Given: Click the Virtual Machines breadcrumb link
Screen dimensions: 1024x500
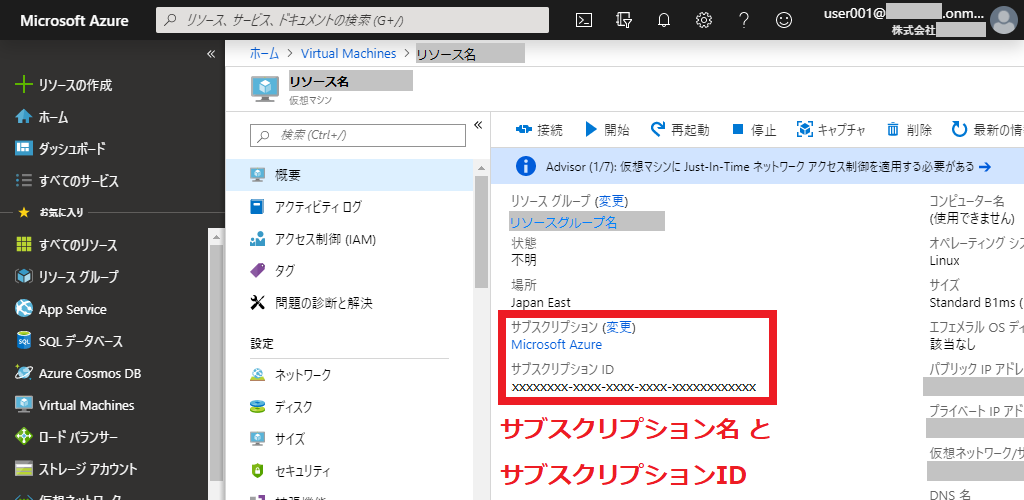Looking at the screenshot, I should coord(349,54).
